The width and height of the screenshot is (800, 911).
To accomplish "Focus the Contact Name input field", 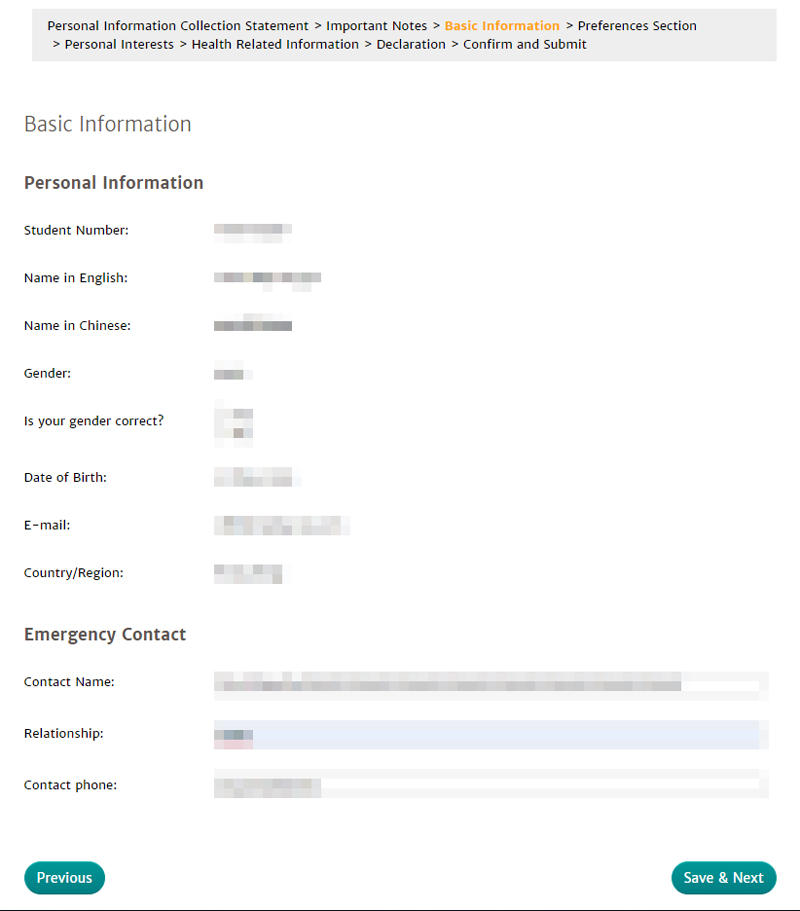I will pyautogui.click(x=490, y=683).
